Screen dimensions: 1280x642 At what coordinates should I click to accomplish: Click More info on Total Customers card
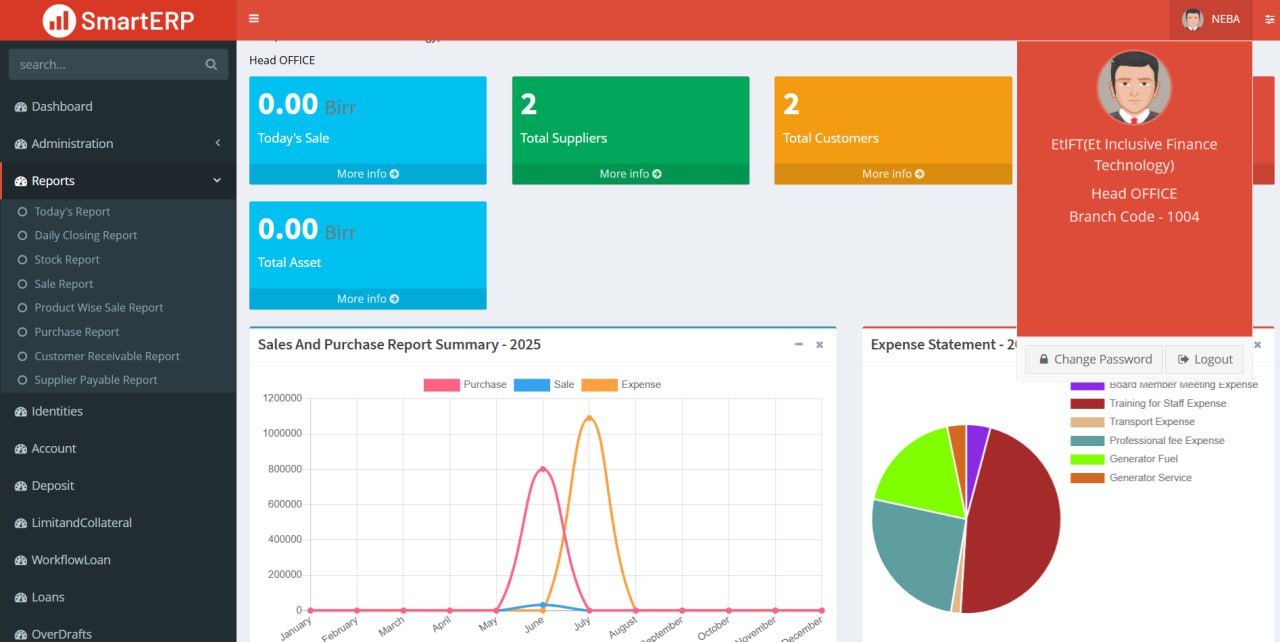(893, 174)
